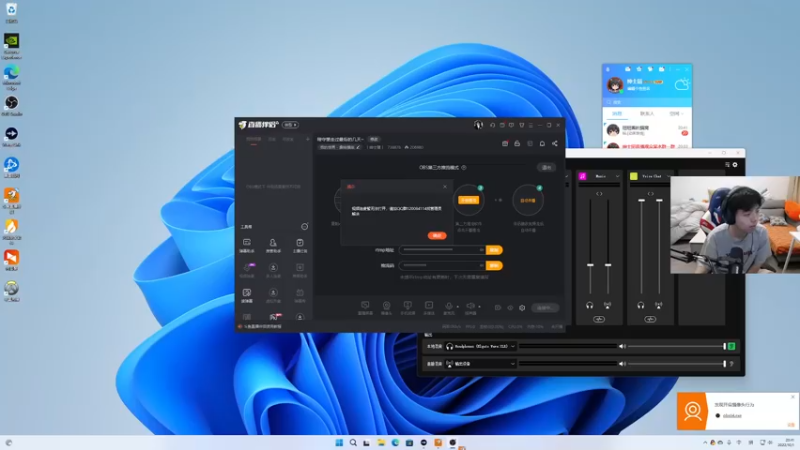Open the OBS Studio desktop shortcut
800x450 pixels.
(x=11, y=107)
